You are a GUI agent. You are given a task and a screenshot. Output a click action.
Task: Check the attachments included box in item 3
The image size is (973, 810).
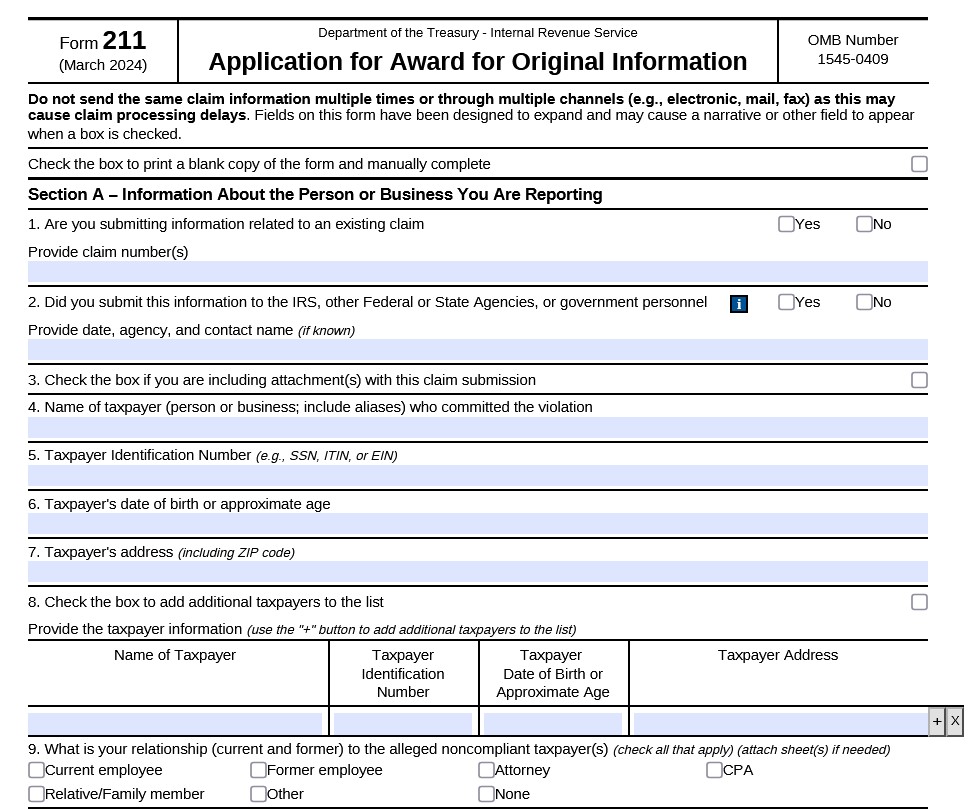[919, 380]
